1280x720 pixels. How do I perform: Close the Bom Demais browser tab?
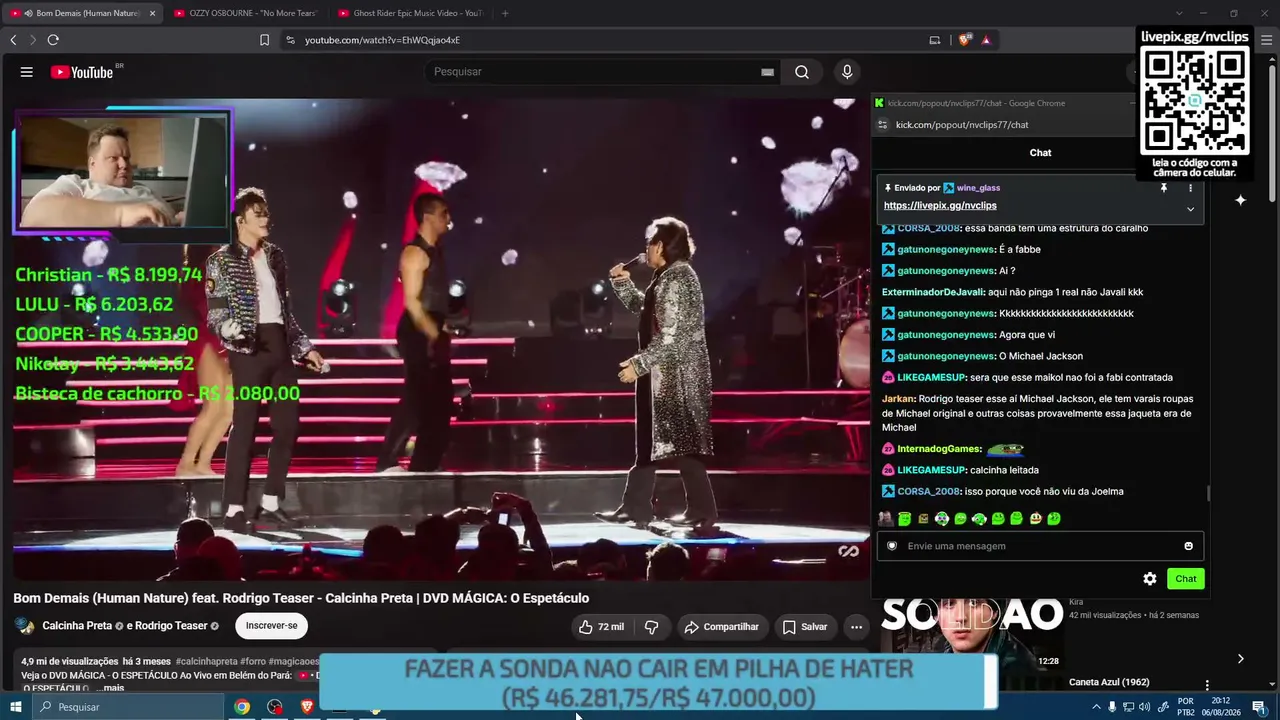pyautogui.click(x=153, y=13)
